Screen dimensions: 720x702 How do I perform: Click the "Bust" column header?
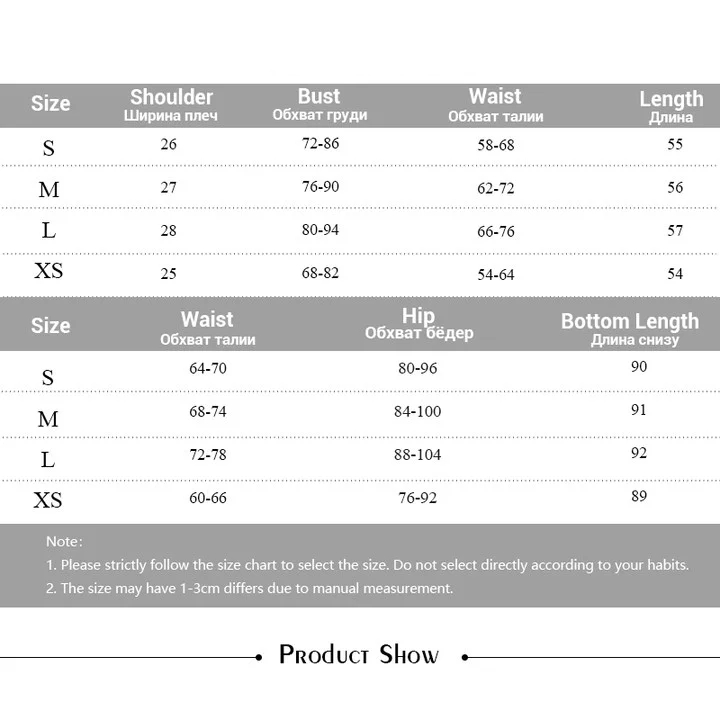319,97
